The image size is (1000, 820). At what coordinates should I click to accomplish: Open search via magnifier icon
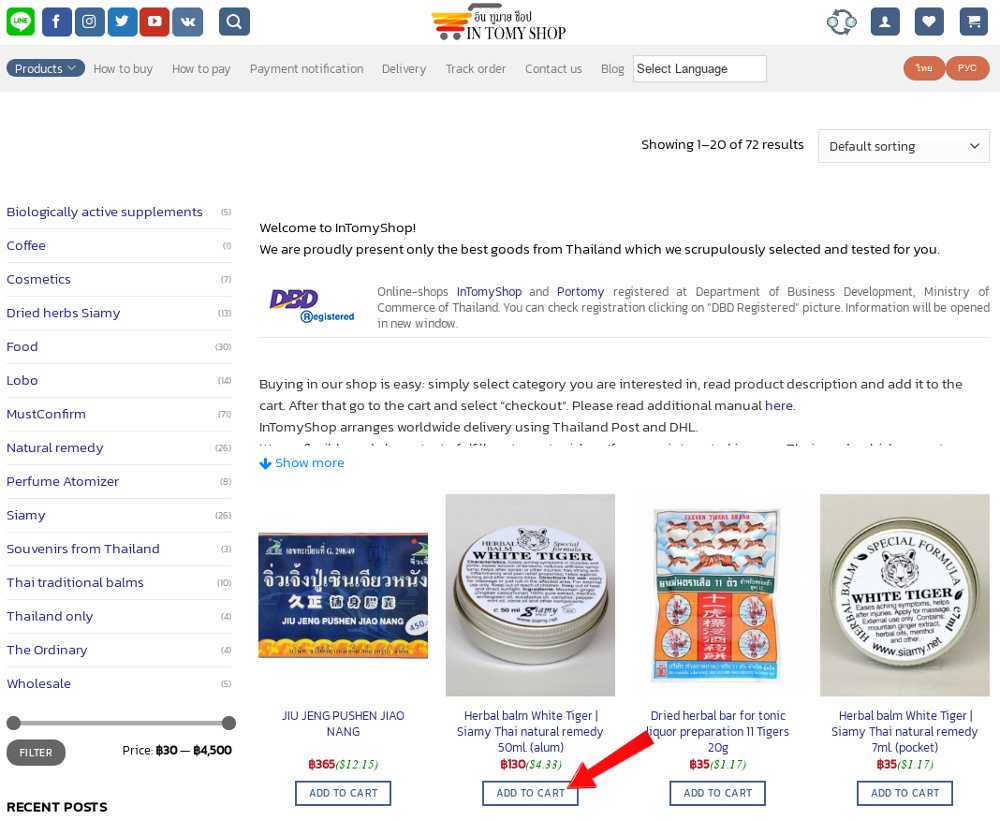[x=234, y=22]
